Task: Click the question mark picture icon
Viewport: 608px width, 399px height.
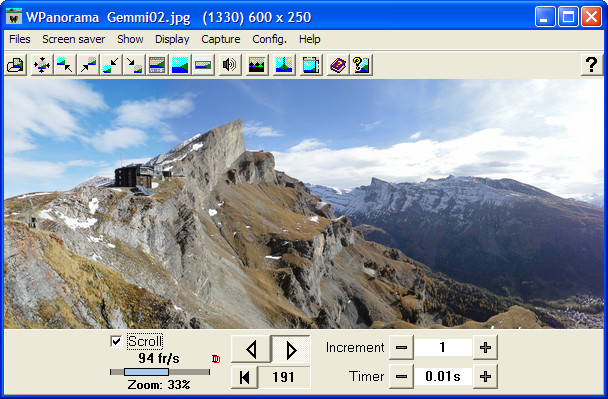Action: pos(361,64)
